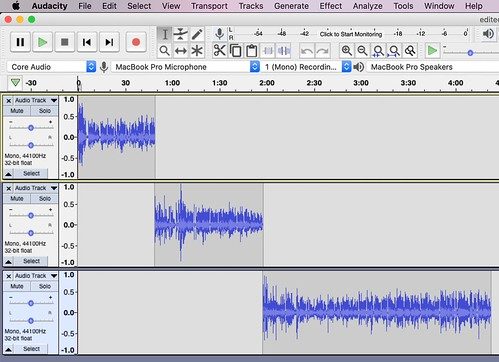Activate the Time Shift tool
The height and width of the screenshot is (362, 499).
(180, 51)
